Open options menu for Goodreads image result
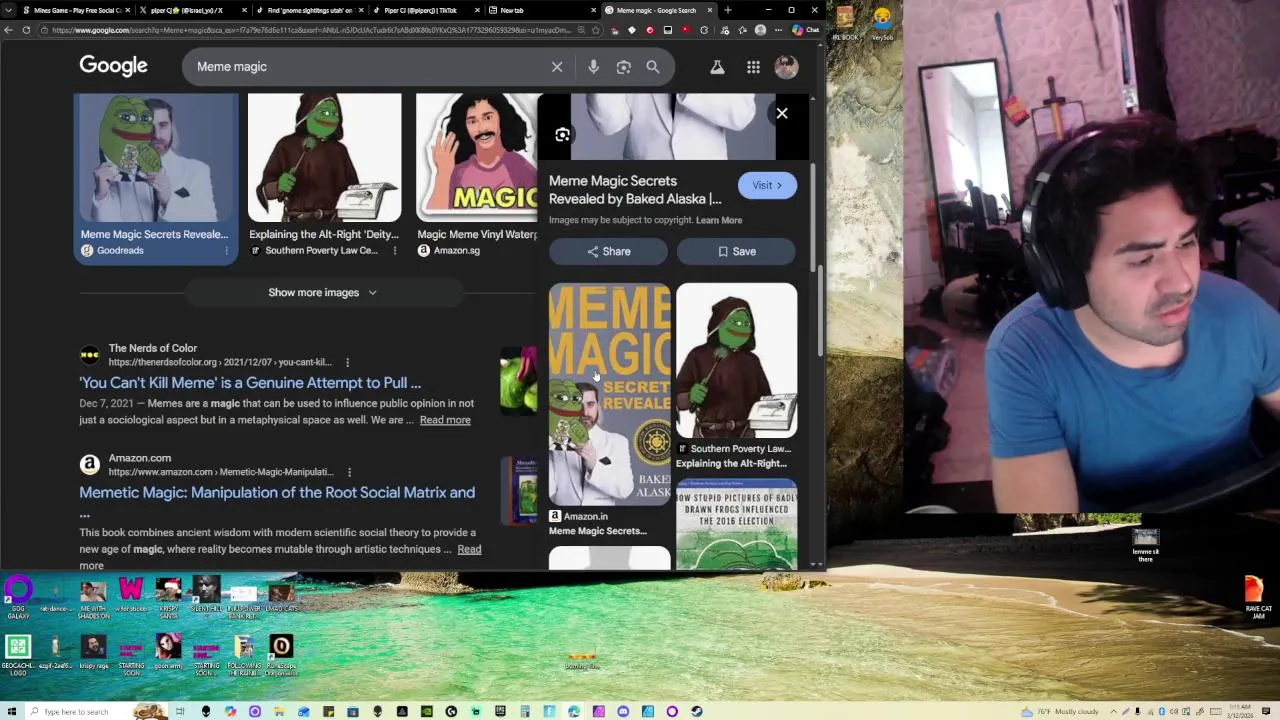This screenshot has height=720, width=1280. 226,250
